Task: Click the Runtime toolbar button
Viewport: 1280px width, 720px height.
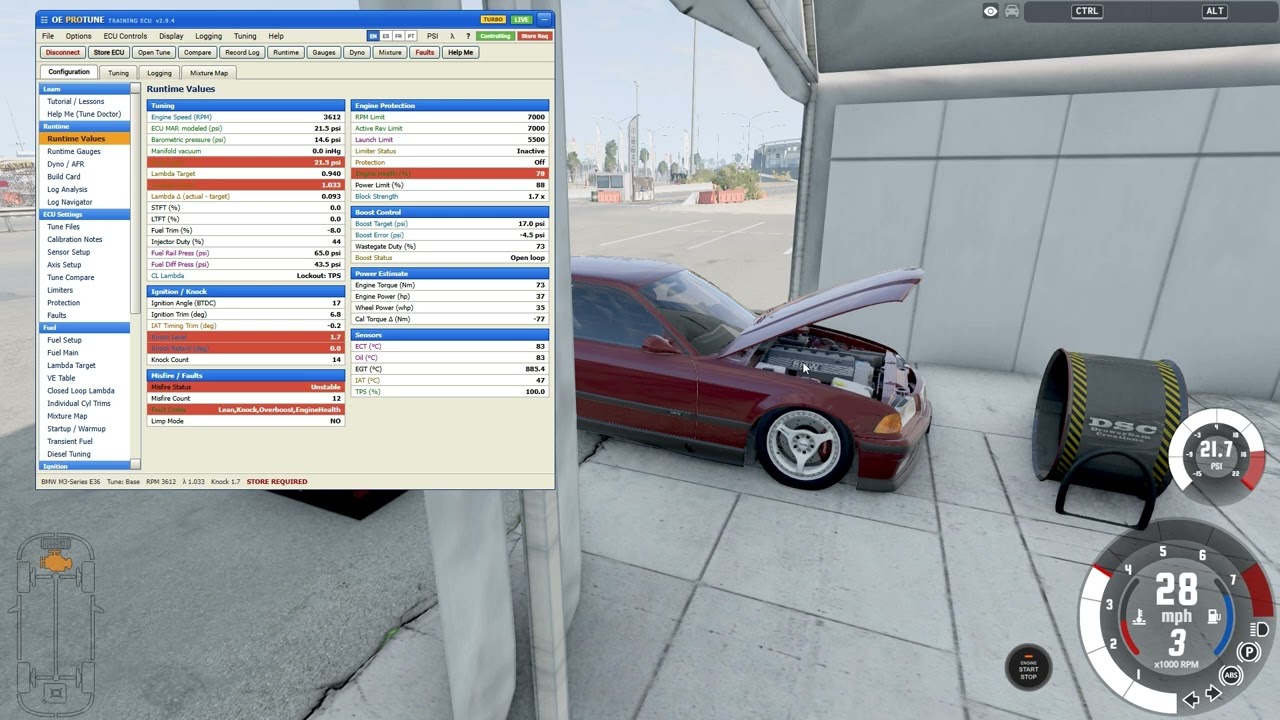Action: coord(286,52)
